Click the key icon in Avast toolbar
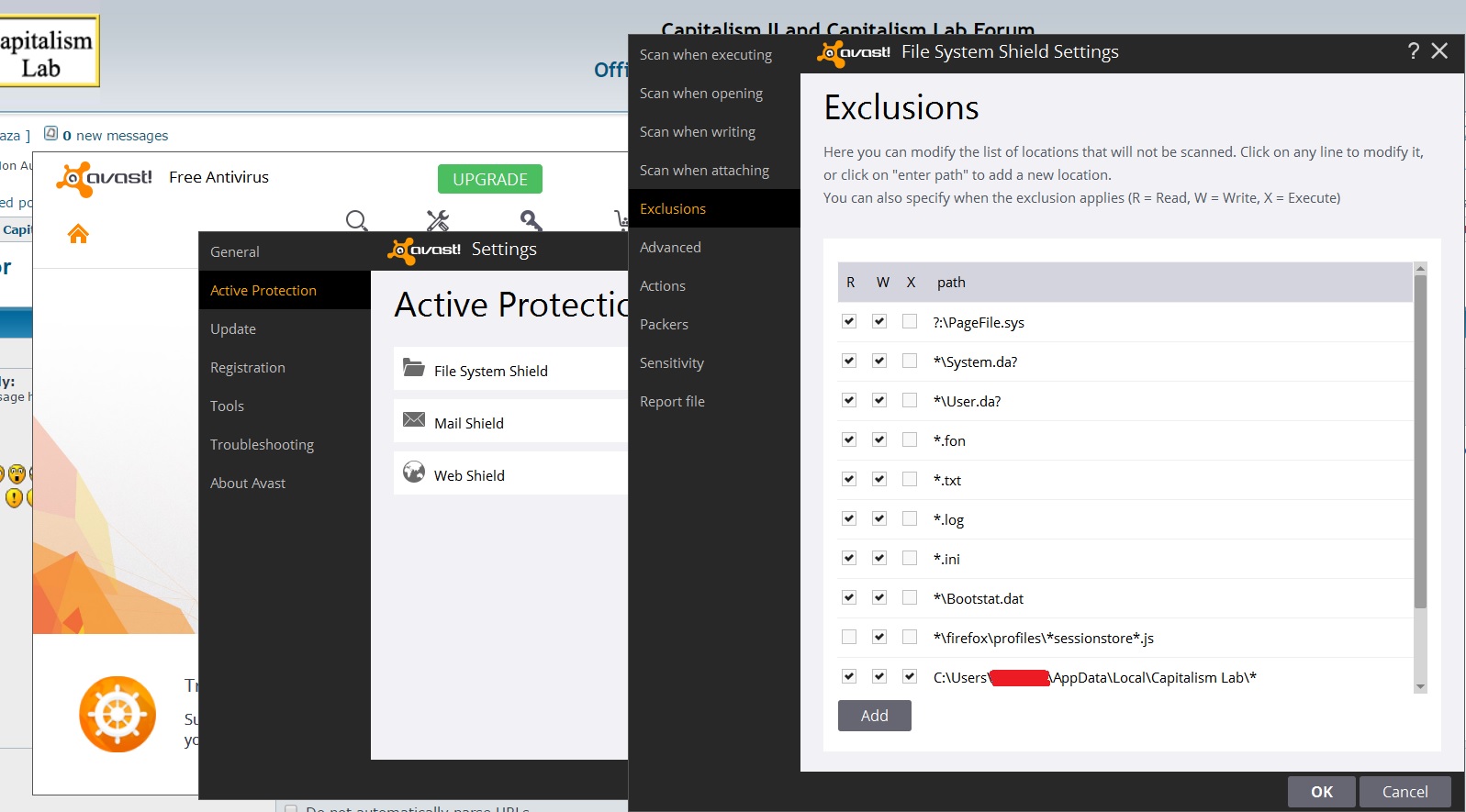The height and width of the screenshot is (812, 1466). 531,220
